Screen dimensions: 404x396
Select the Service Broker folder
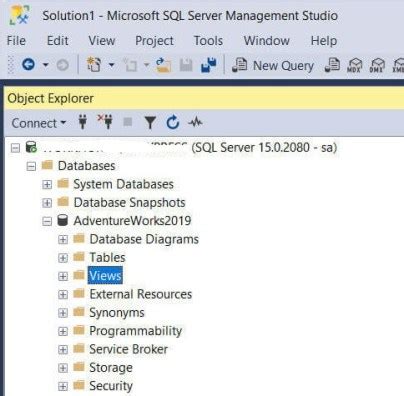pyautogui.click(x=128, y=349)
